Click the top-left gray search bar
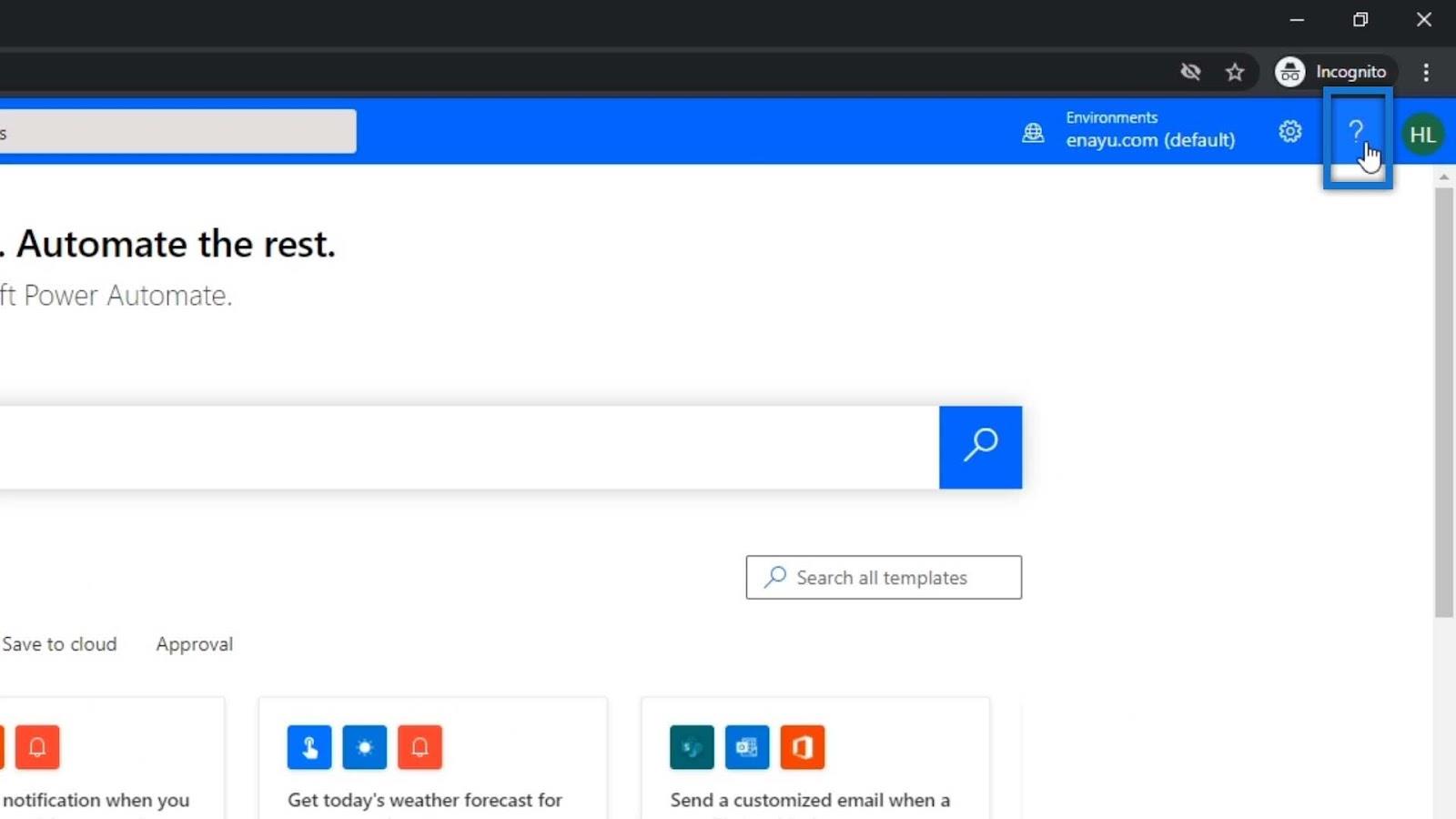The width and height of the screenshot is (1456, 819). pyautogui.click(x=178, y=131)
